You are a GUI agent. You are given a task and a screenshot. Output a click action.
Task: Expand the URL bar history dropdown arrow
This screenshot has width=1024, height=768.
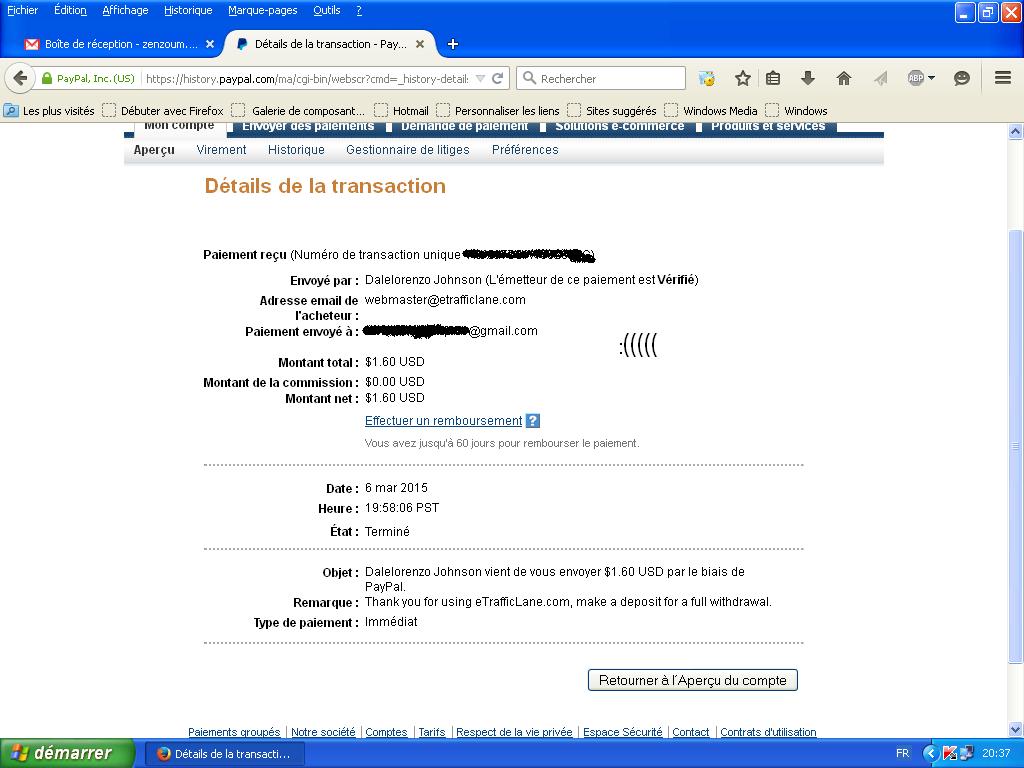pos(480,78)
